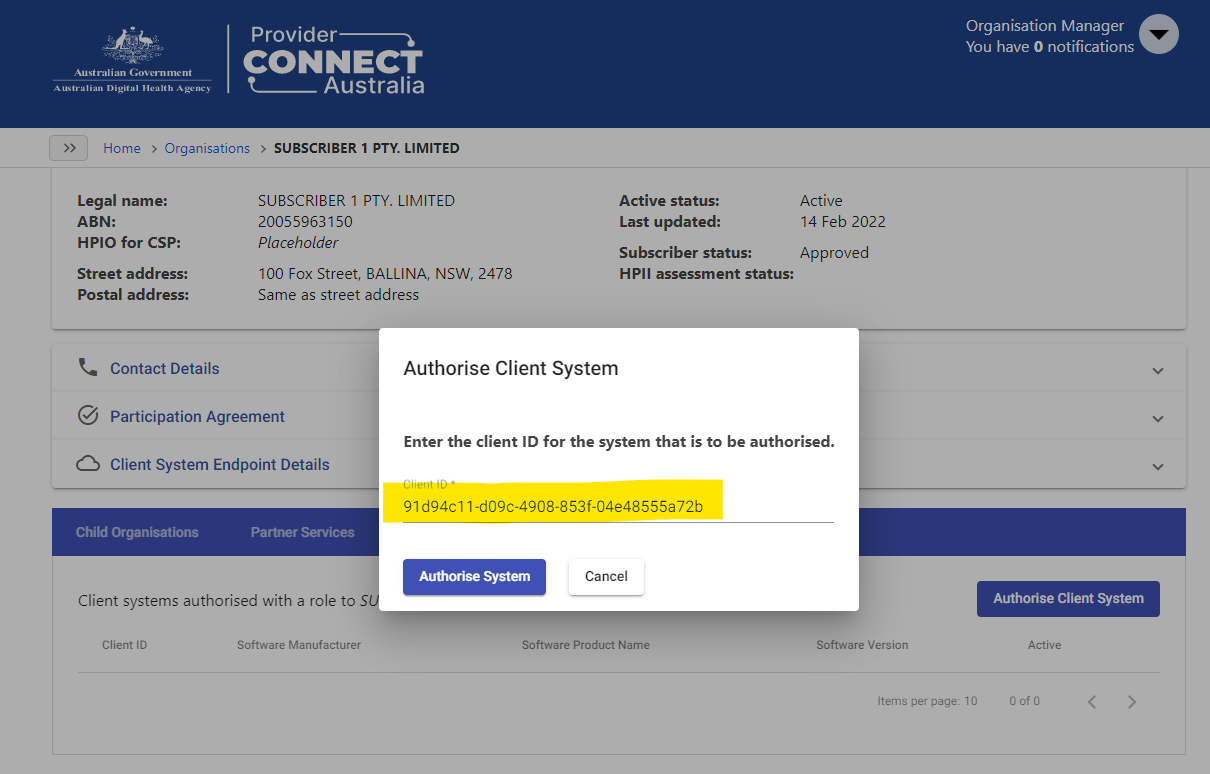The image size is (1210, 774).
Task: Expand the Participation Agreement section
Action: [x=1157, y=418]
